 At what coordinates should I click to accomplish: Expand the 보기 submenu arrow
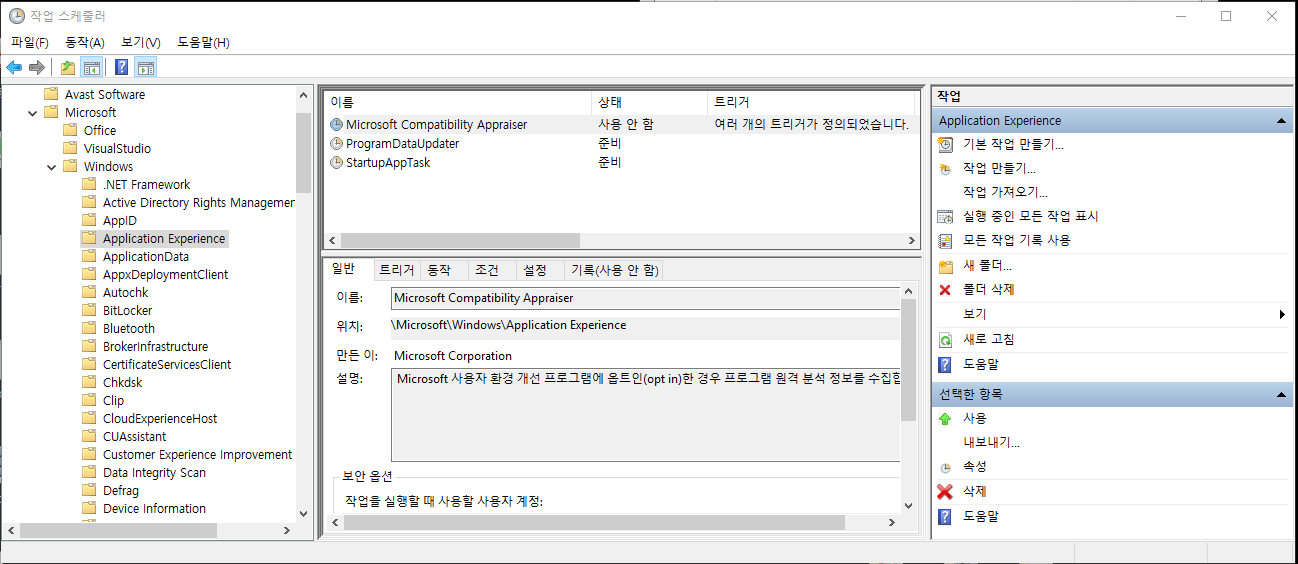[x=1282, y=315]
